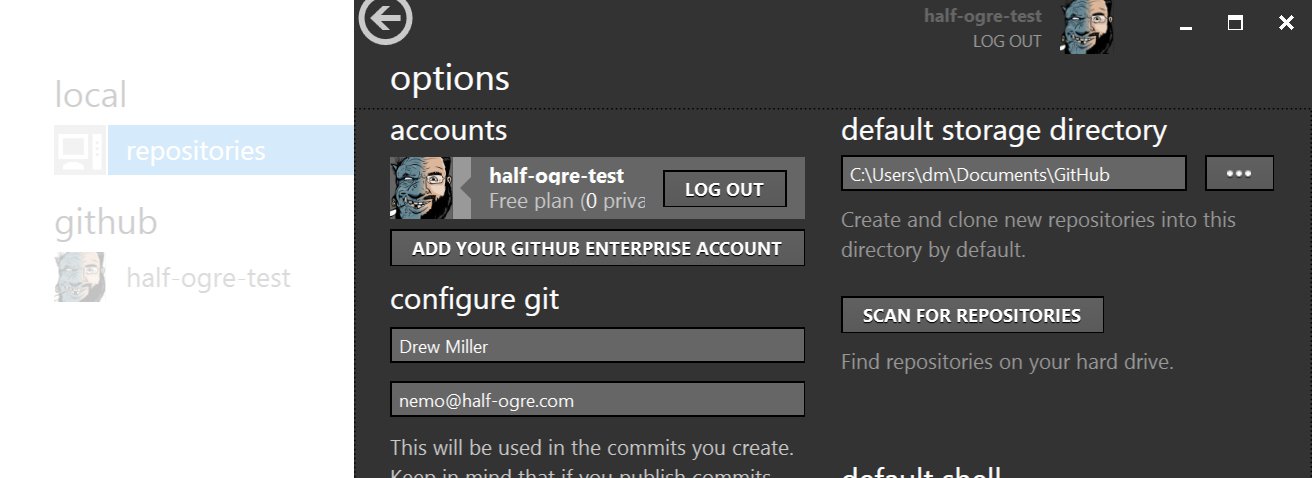The image size is (1312, 478).
Task: Open half-ogre-test under github section
Action: click(208, 277)
